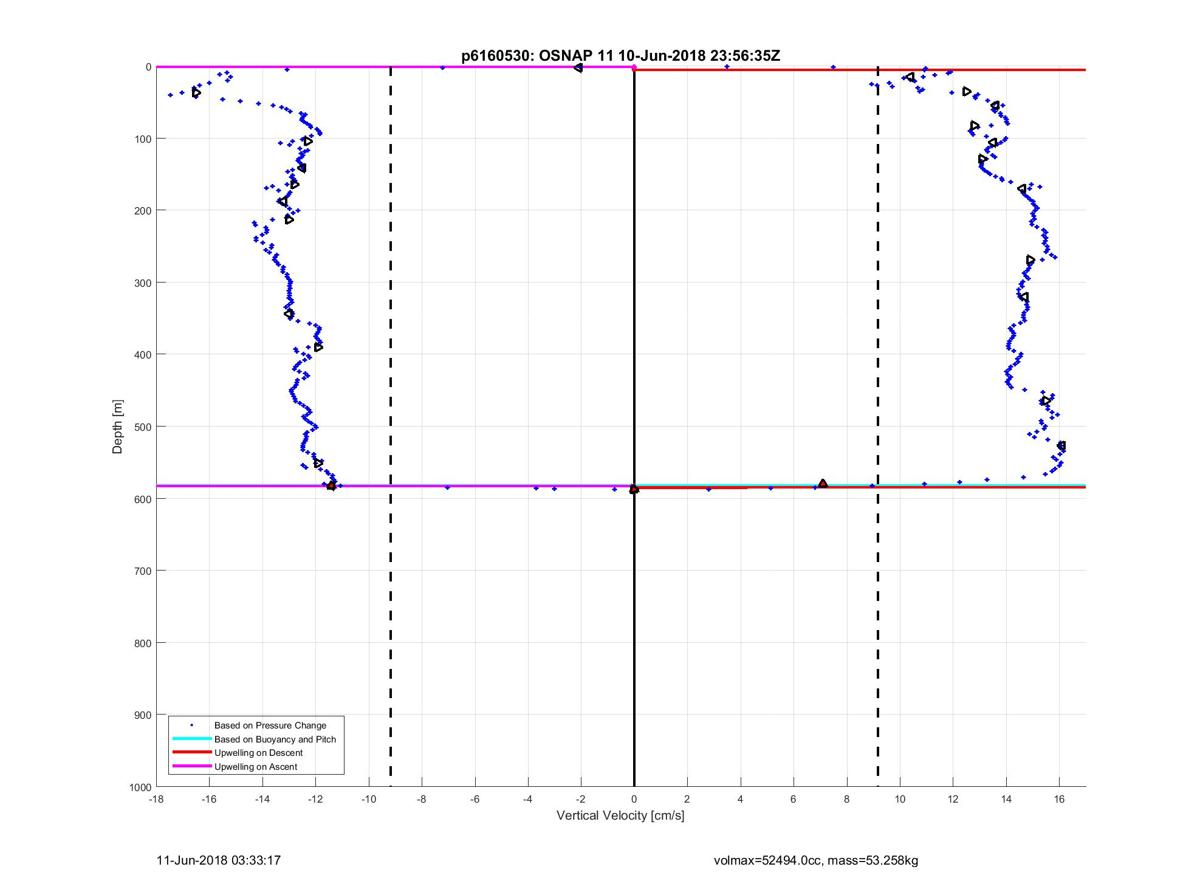Viewport: 1200px width, 885px height.
Task: Click the red line sample in legend
Action: point(191,753)
